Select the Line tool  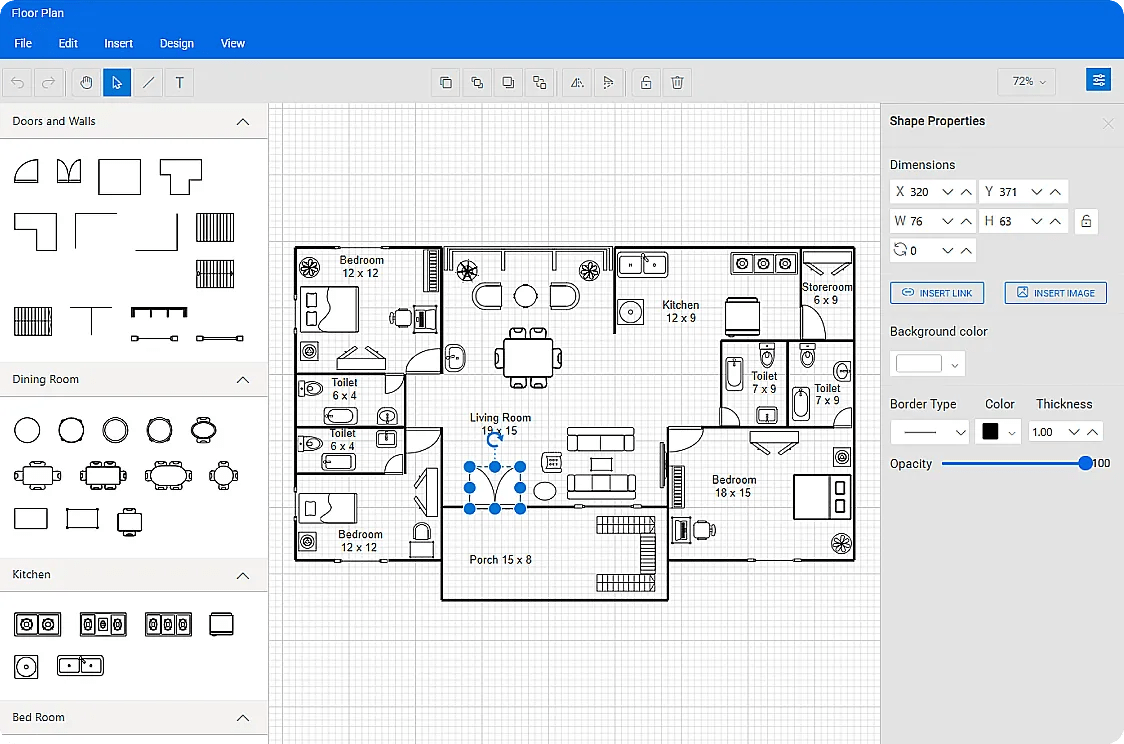tap(148, 82)
